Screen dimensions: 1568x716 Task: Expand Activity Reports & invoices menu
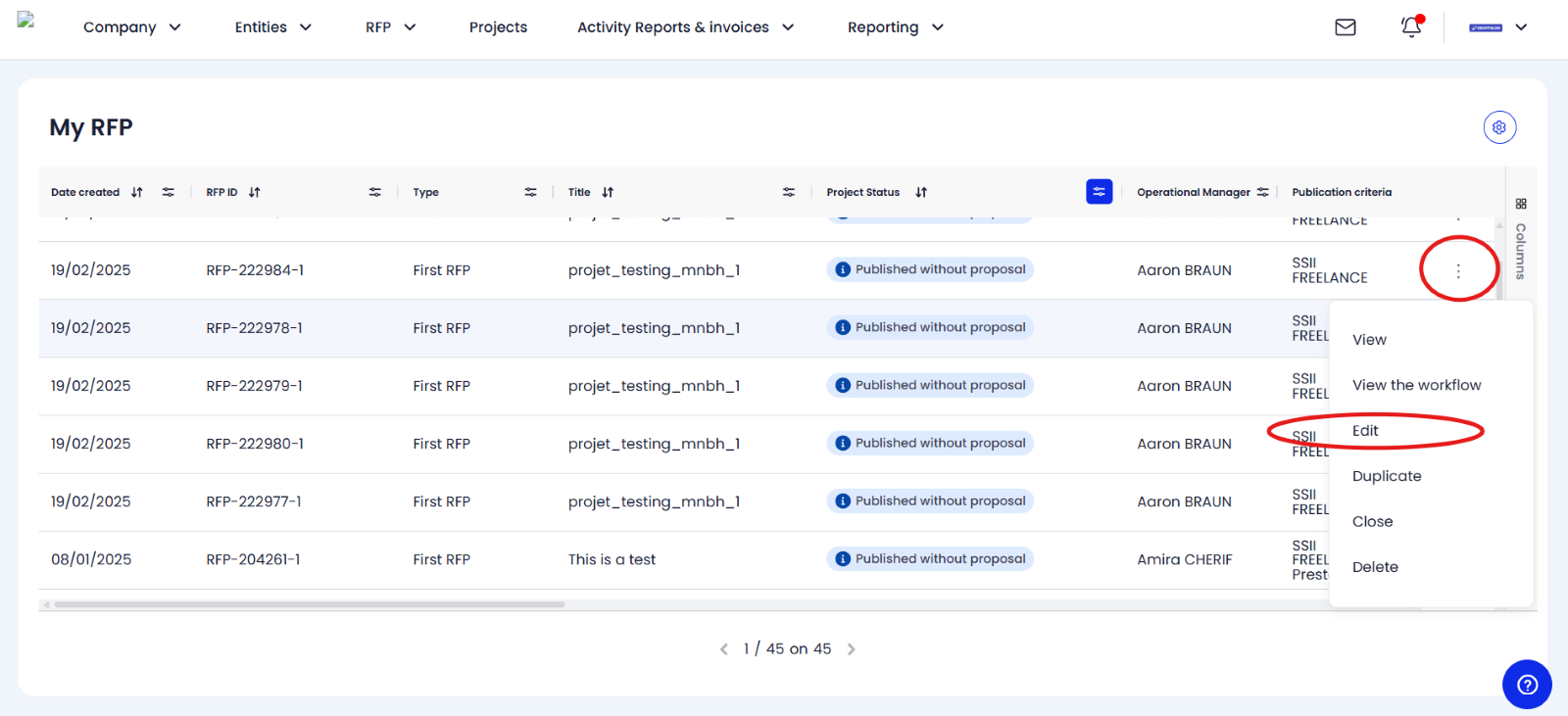point(686,27)
